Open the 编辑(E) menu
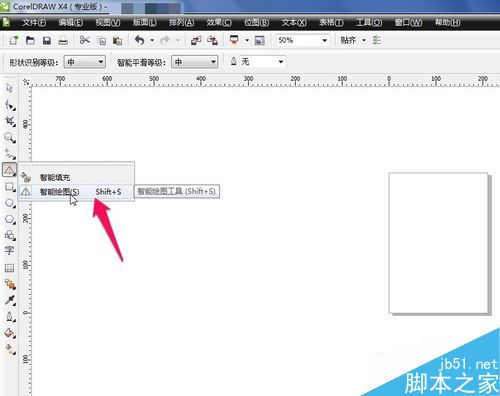500x396 pixels. click(71, 23)
